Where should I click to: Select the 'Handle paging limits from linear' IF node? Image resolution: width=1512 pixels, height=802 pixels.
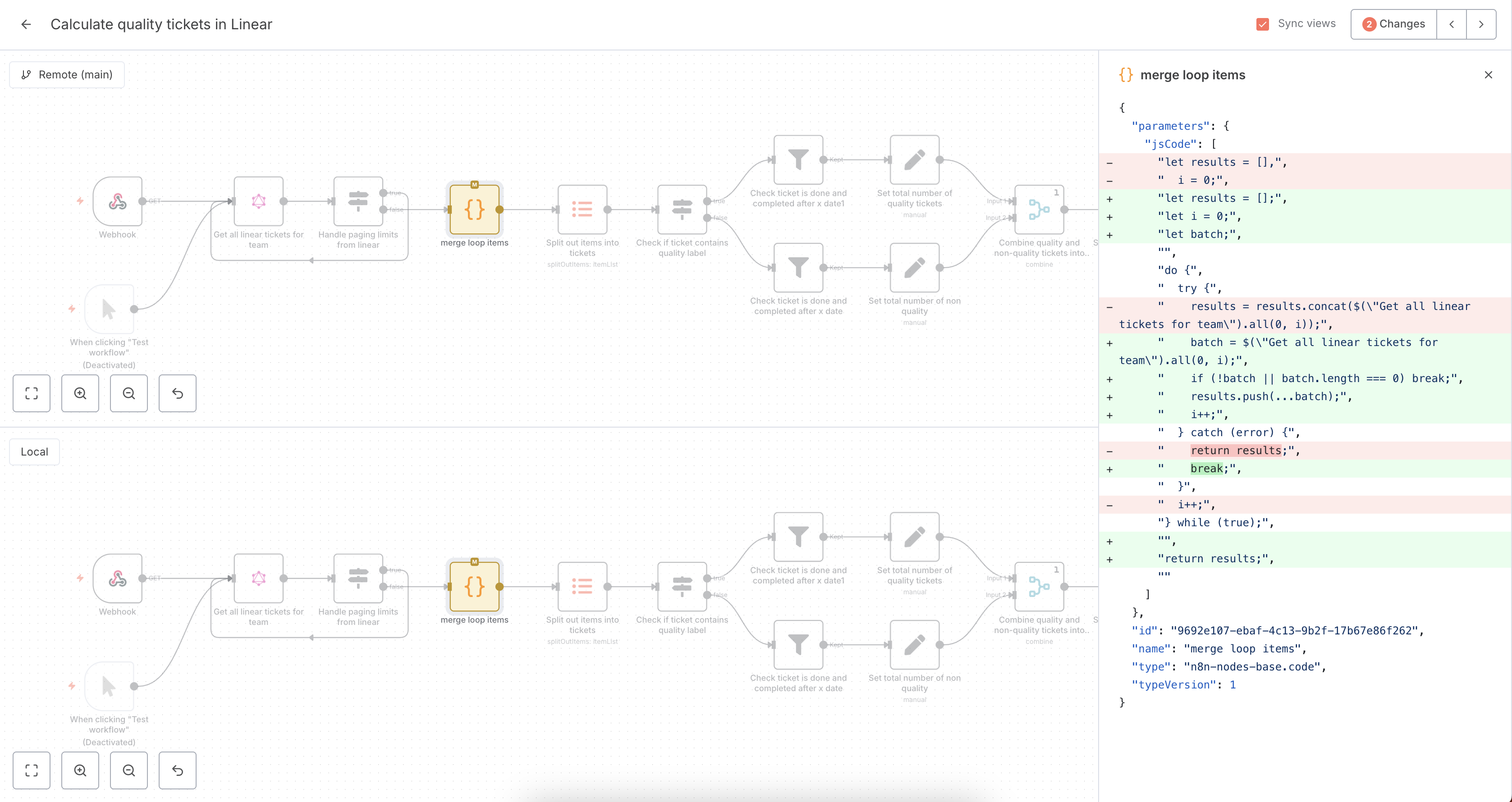coord(359,202)
